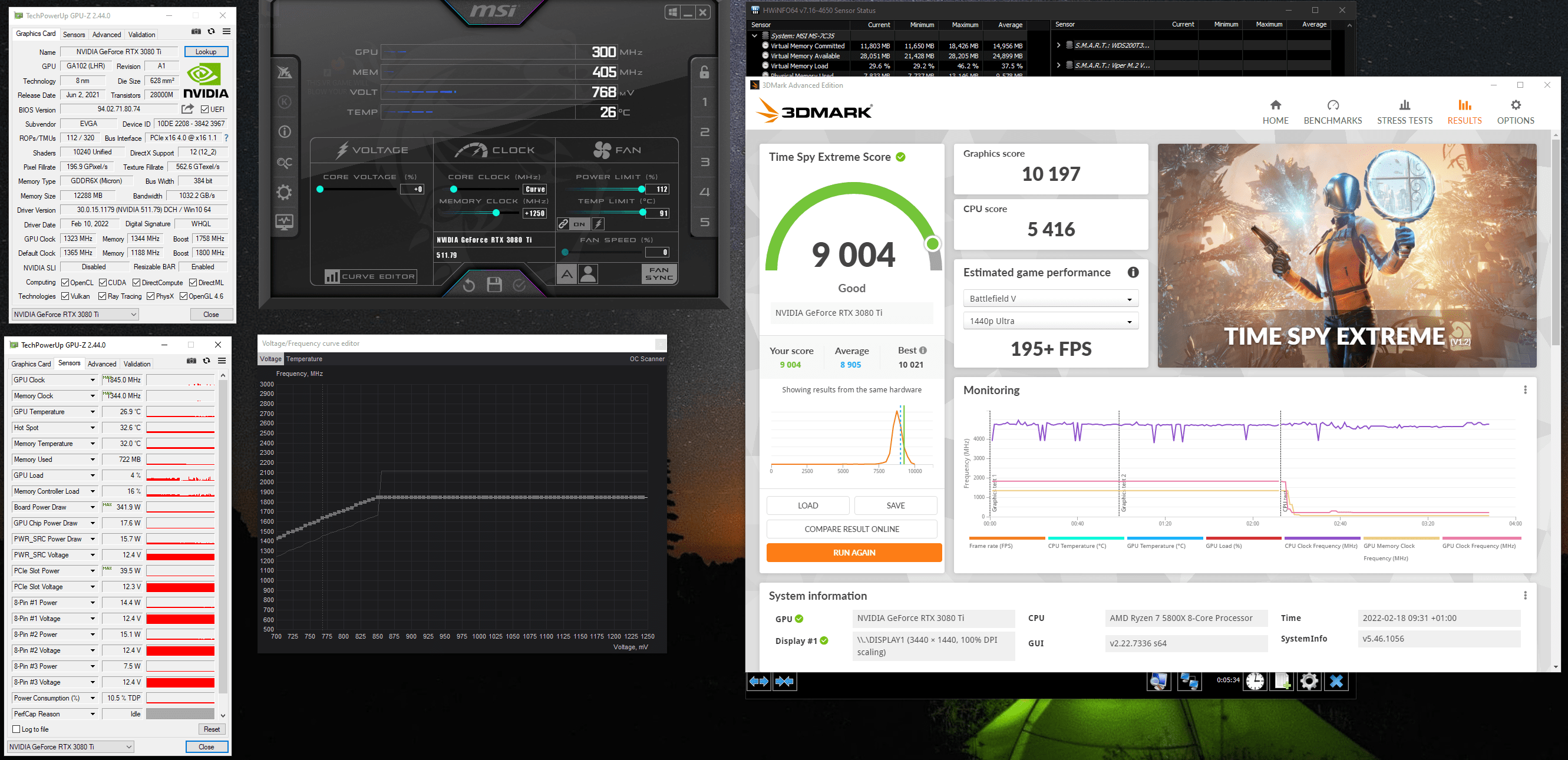
Task: Expand S.M.A.R.T.: WDS200T3 in HWiNFO
Action: 1058,45
